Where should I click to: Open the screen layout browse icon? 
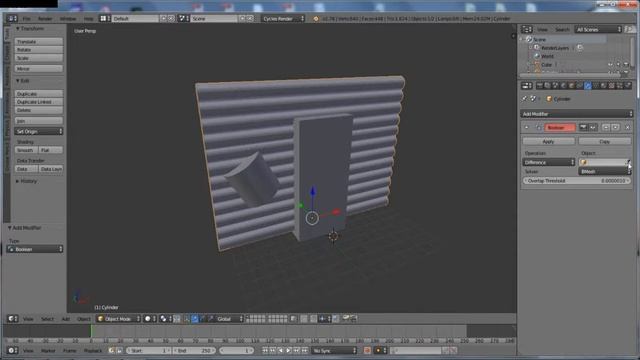click(105, 18)
